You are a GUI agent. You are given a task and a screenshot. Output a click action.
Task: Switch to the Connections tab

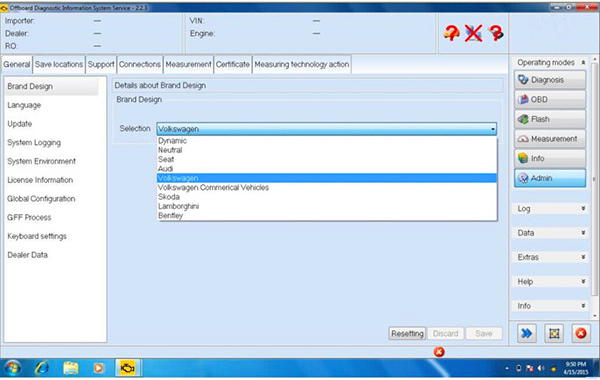click(x=140, y=64)
